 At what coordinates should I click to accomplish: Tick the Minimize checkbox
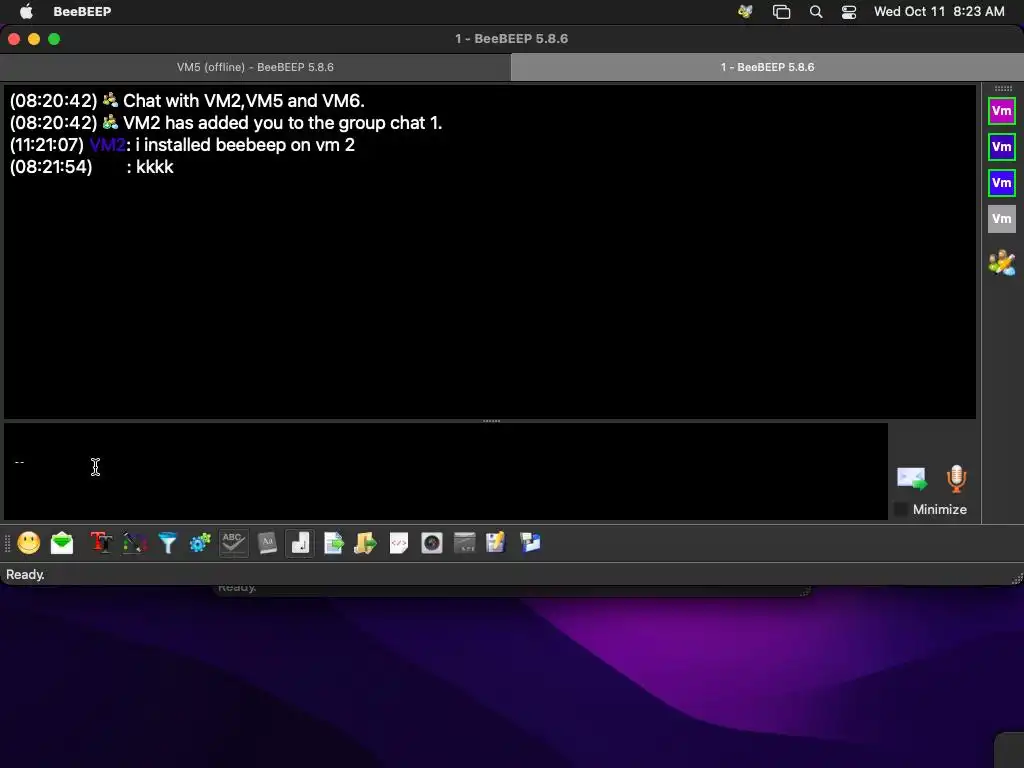coord(901,509)
